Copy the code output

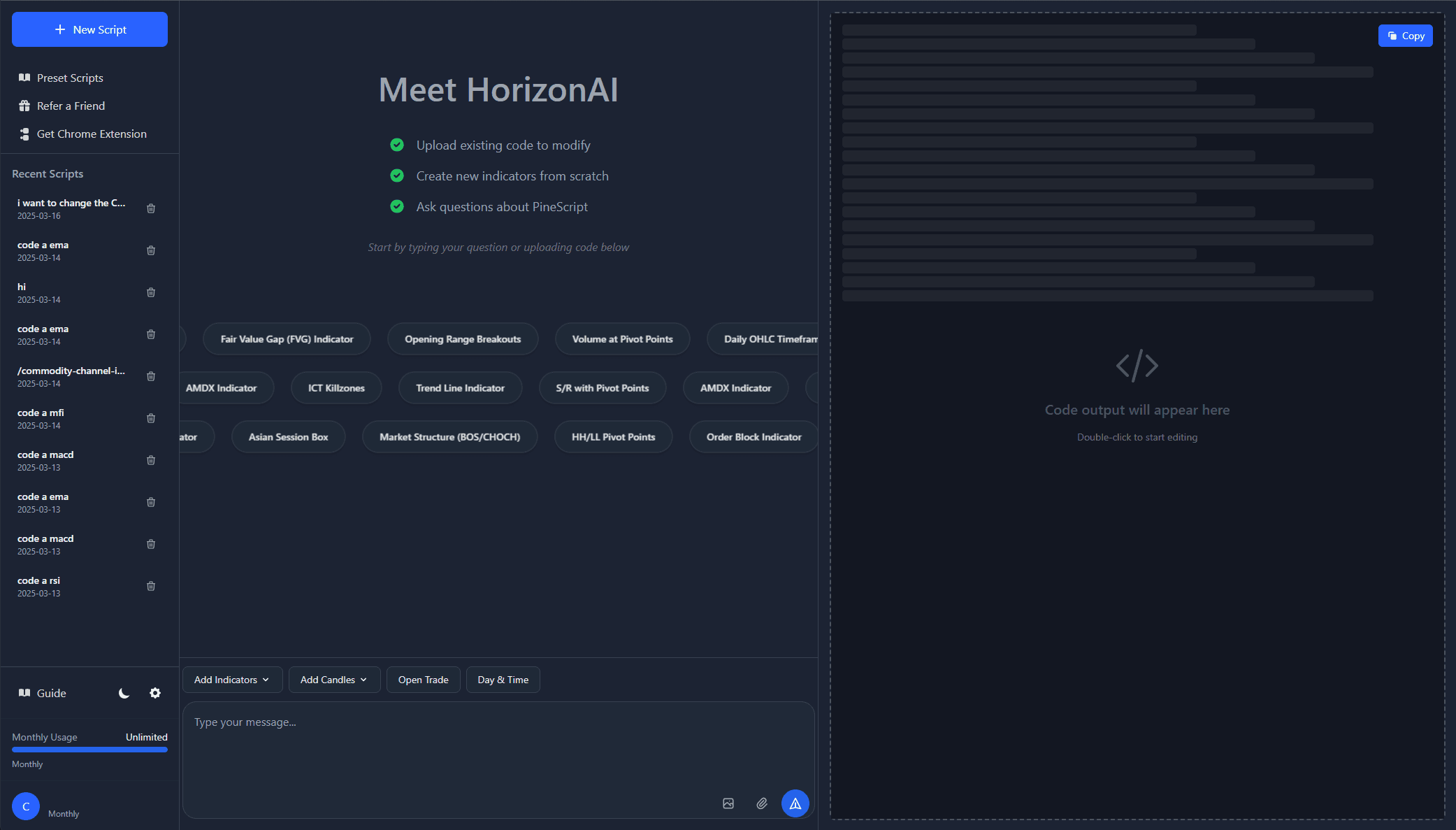pyautogui.click(x=1405, y=36)
